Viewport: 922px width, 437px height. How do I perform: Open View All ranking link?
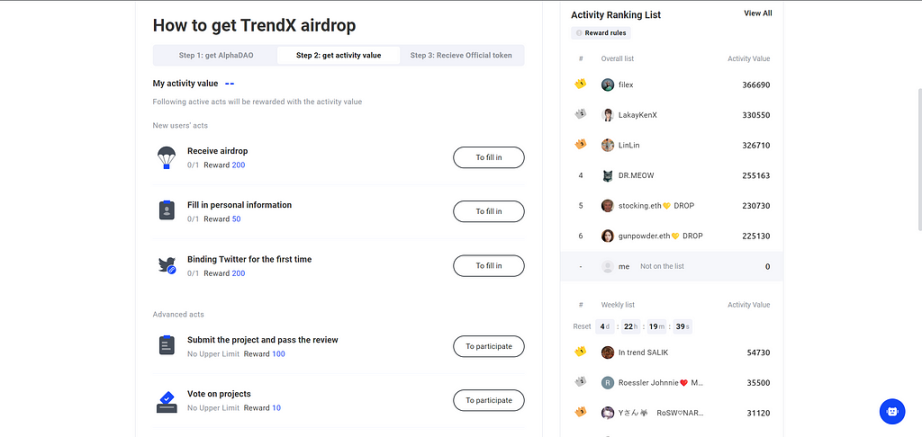pos(758,13)
